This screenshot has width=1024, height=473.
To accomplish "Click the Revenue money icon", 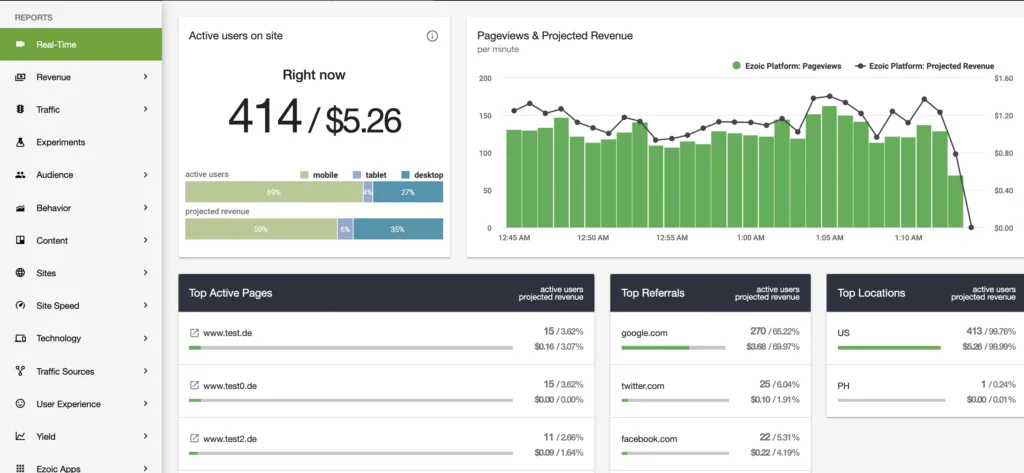I will coord(20,77).
